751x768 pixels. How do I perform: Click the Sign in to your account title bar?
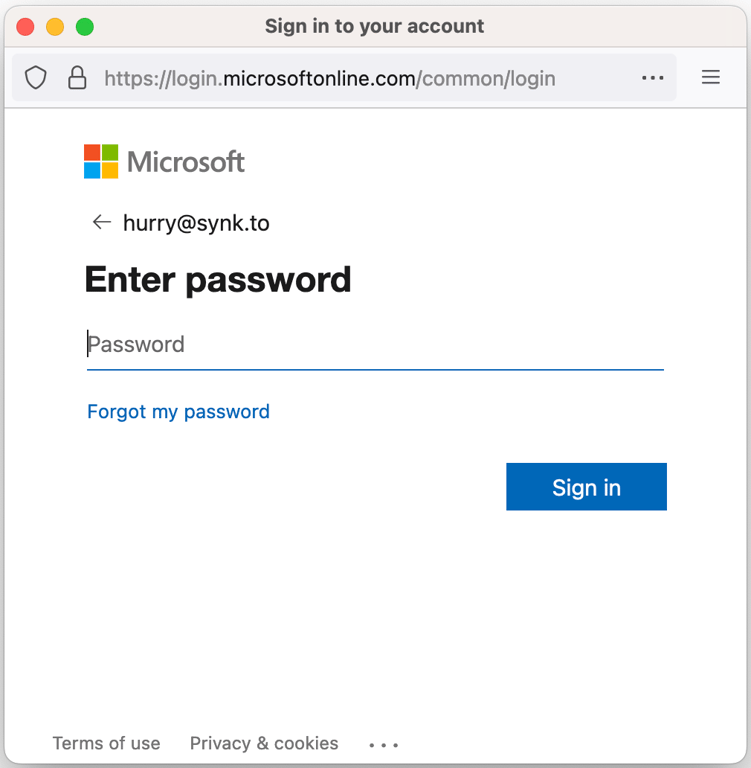tap(375, 27)
